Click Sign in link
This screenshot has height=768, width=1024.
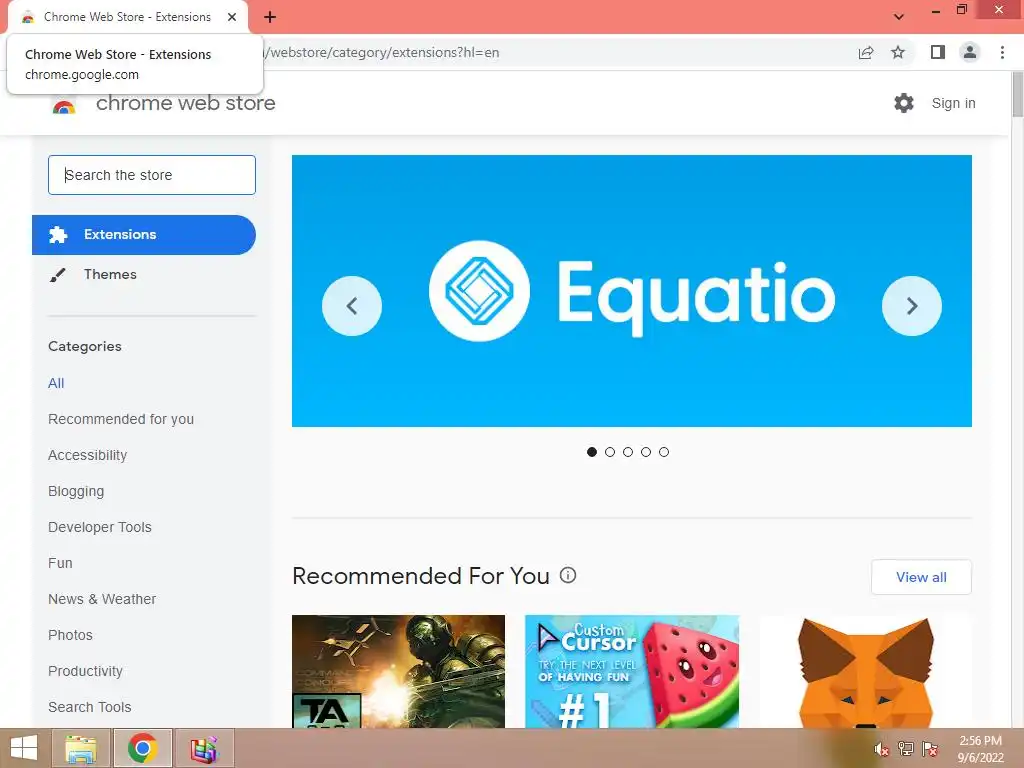953,103
